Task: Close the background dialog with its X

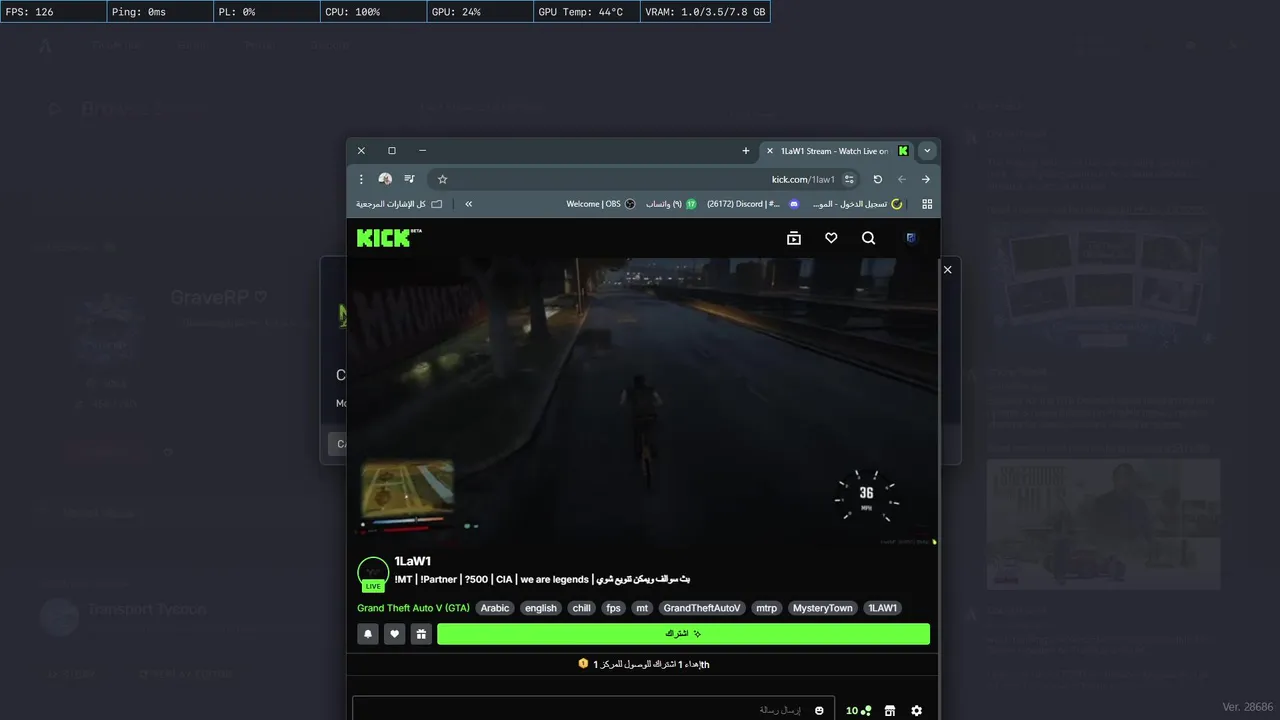Action: pyautogui.click(x=948, y=269)
